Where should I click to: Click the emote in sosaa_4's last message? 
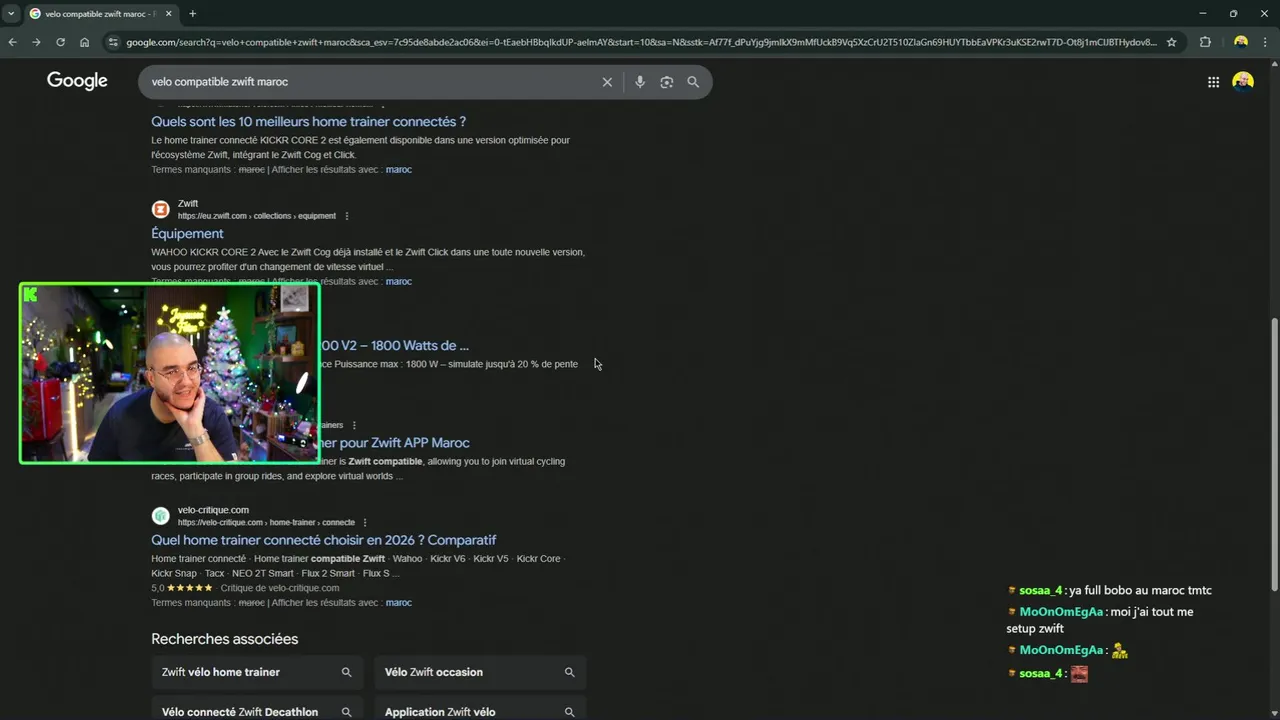1079,674
